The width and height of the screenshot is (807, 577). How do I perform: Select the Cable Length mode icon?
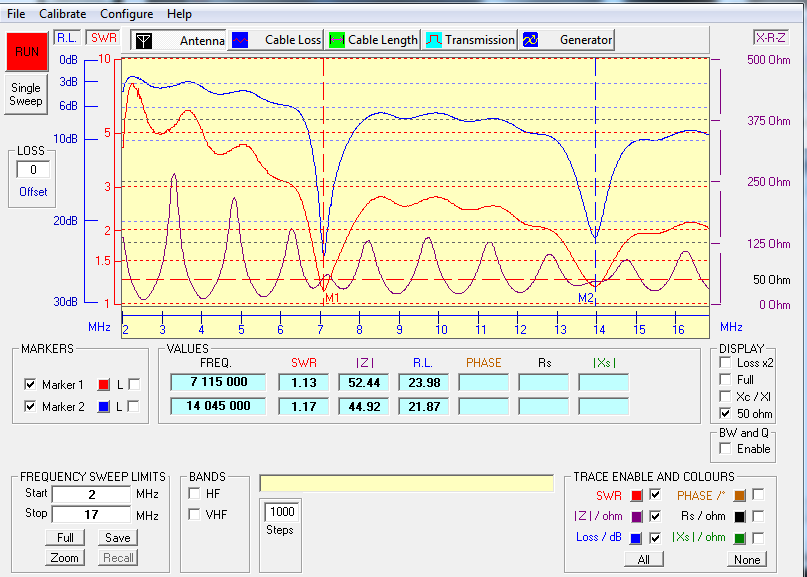click(337, 40)
